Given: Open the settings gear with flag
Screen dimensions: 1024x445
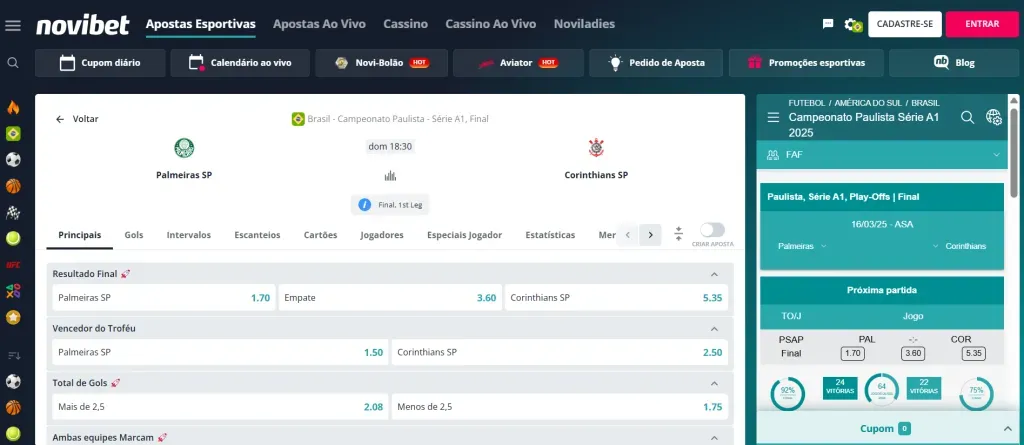Looking at the screenshot, I should [x=853, y=25].
